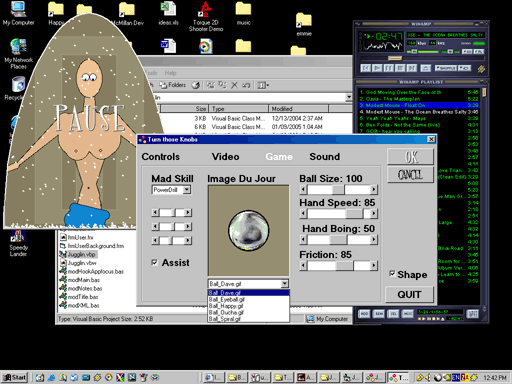Click Winamp lightning bolt logo icon

click(x=481, y=69)
